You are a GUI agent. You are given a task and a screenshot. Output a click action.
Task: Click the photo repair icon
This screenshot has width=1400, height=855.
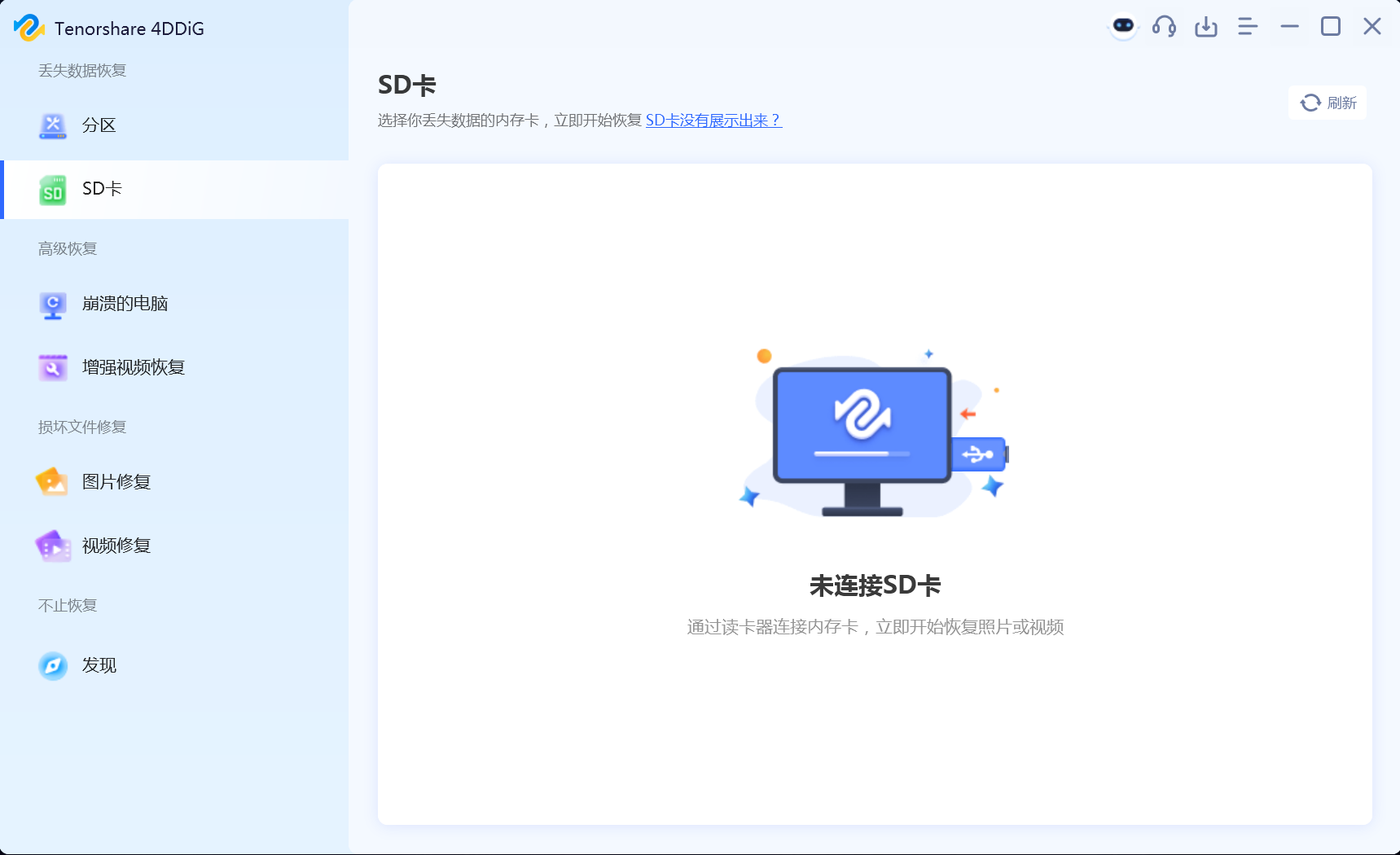coord(53,482)
